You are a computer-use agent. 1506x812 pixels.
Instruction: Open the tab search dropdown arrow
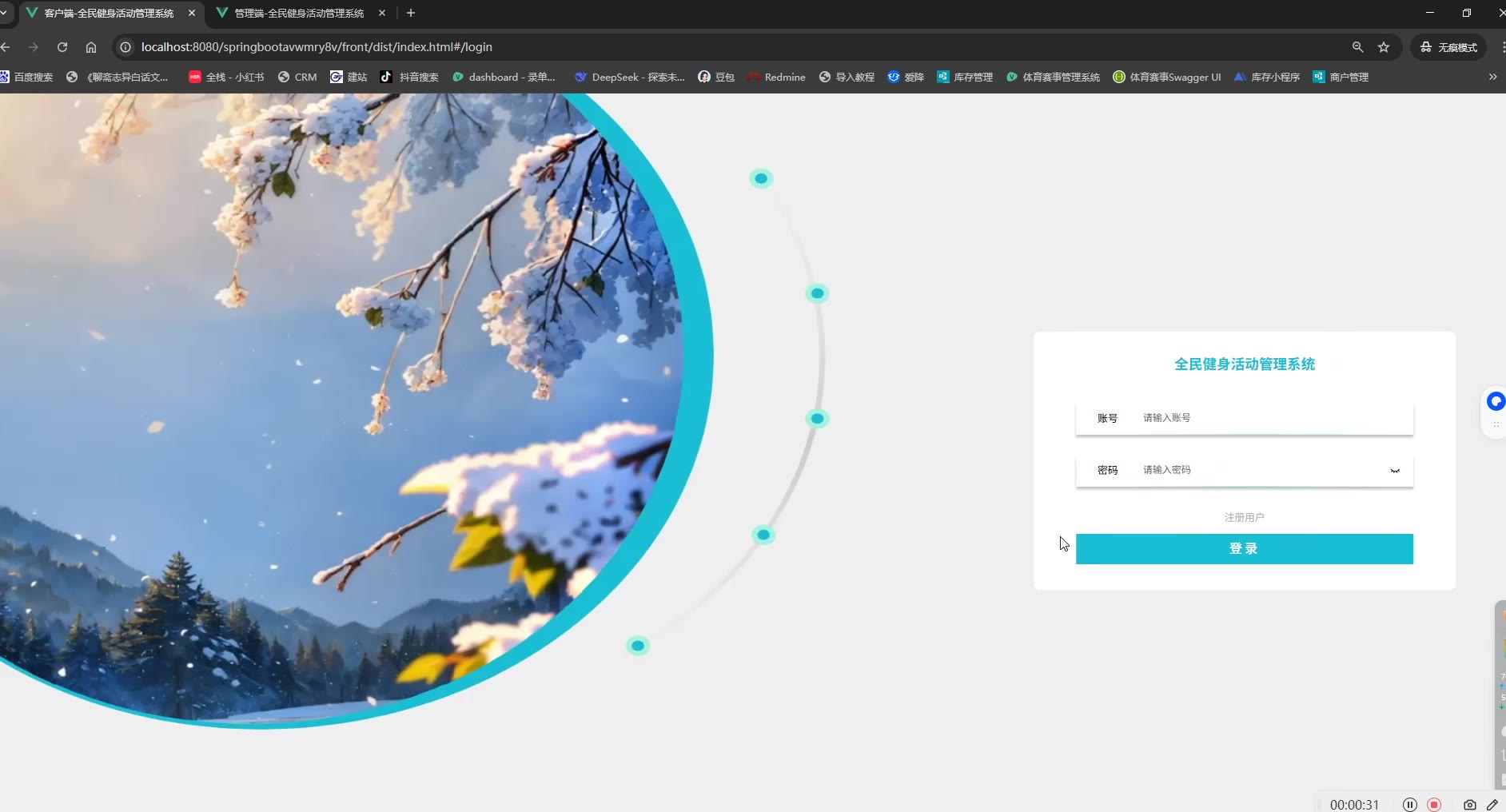tap(4, 13)
